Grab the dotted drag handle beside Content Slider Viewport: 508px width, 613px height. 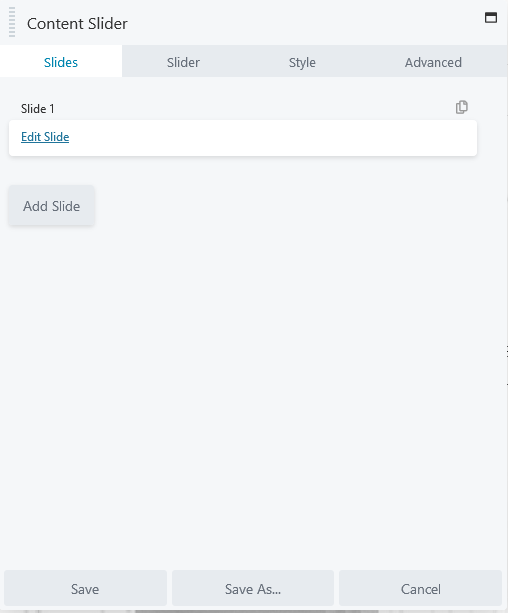coord(12,22)
